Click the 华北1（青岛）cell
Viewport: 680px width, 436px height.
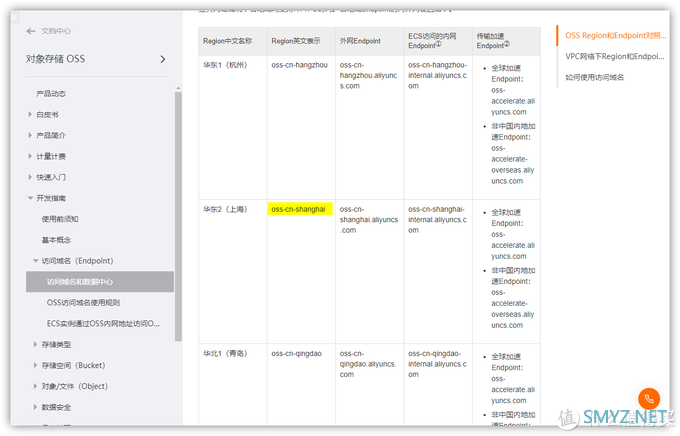point(225,354)
